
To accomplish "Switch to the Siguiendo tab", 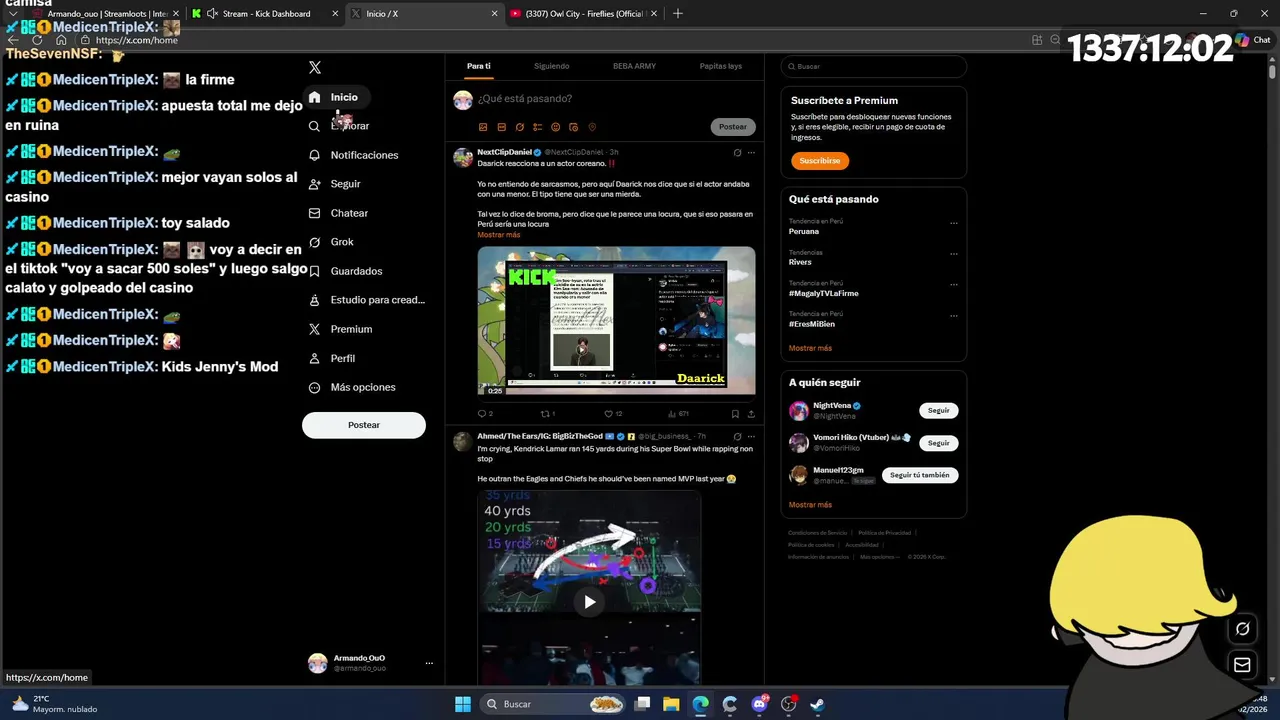I will [551, 66].
